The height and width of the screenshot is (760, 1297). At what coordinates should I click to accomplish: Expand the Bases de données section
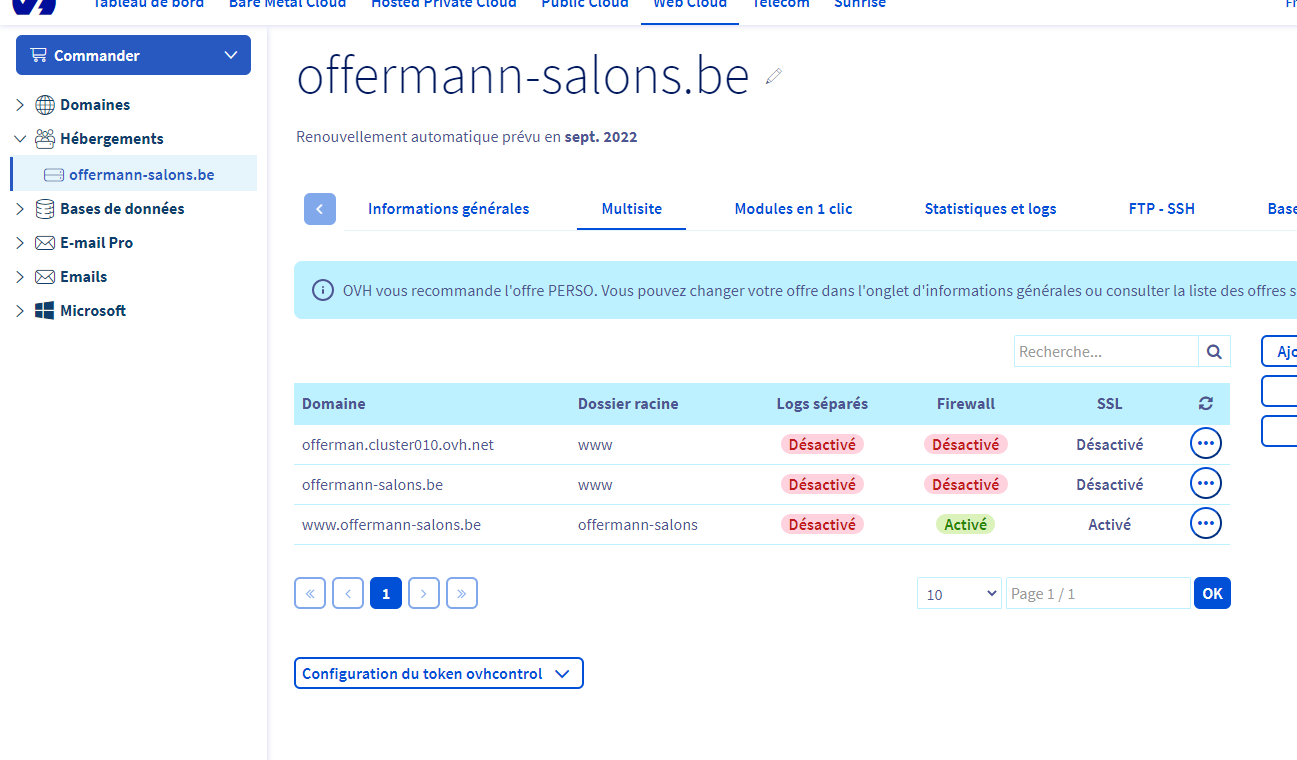point(20,209)
